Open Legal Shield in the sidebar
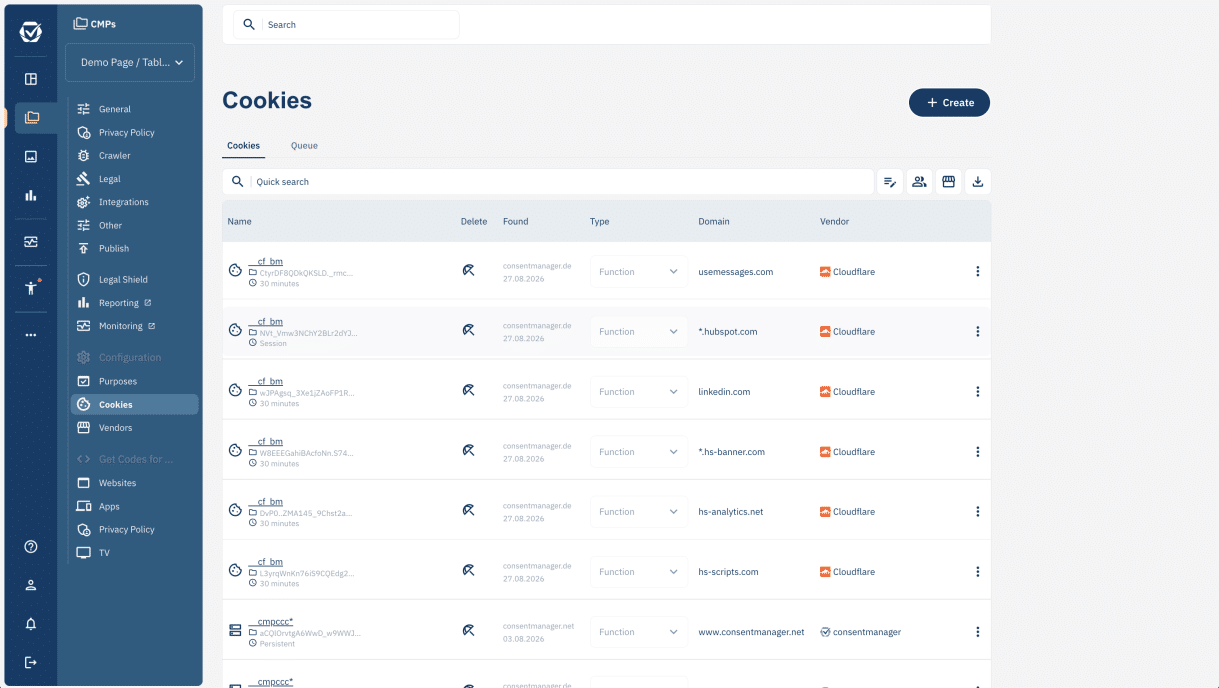Image resolution: width=1219 pixels, height=688 pixels. click(123, 280)
